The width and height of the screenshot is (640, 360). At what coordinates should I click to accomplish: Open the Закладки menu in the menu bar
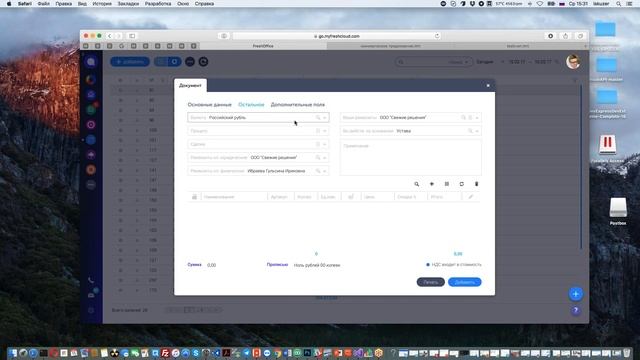(128, 4)
